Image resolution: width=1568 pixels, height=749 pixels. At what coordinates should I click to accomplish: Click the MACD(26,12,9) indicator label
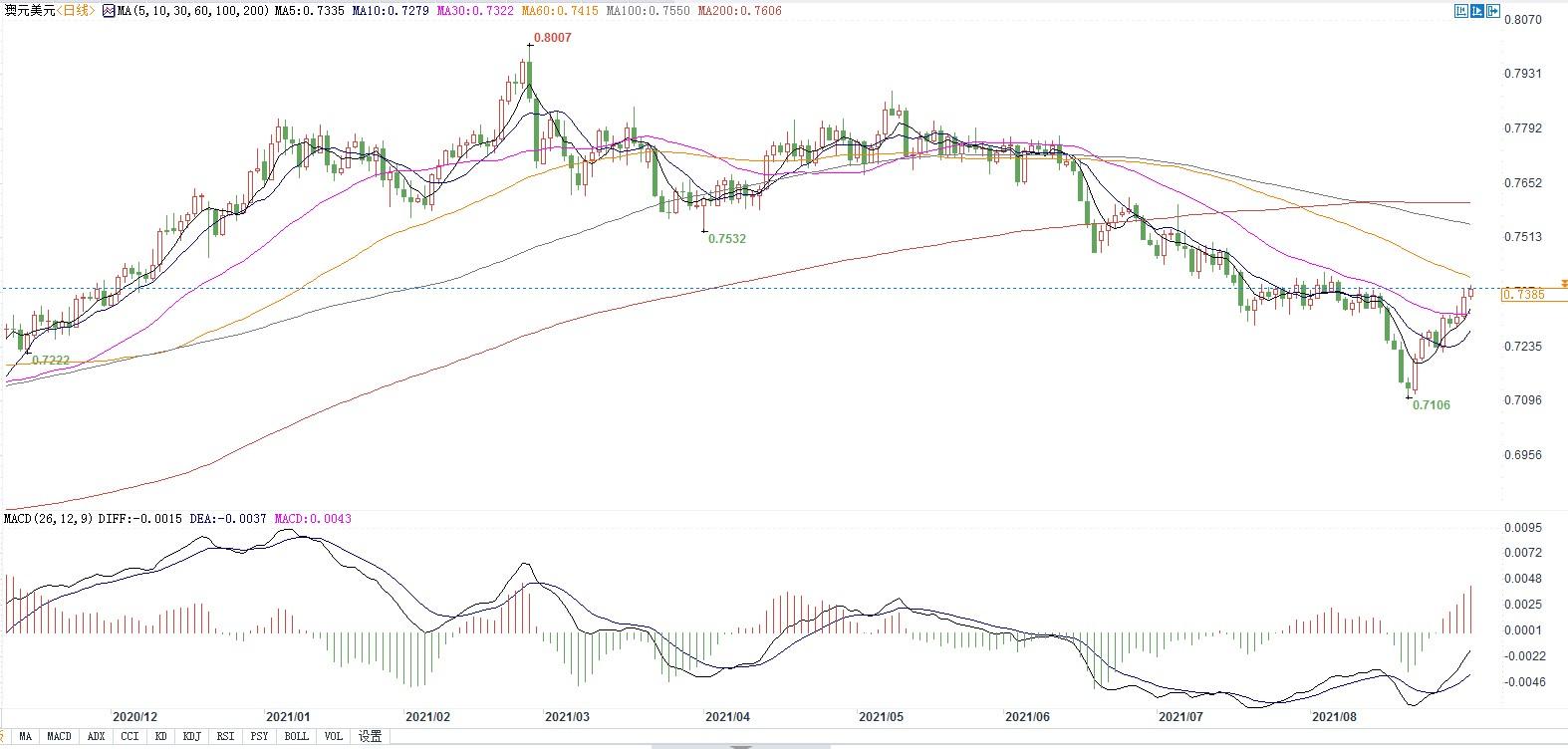[x=48, y=519]
